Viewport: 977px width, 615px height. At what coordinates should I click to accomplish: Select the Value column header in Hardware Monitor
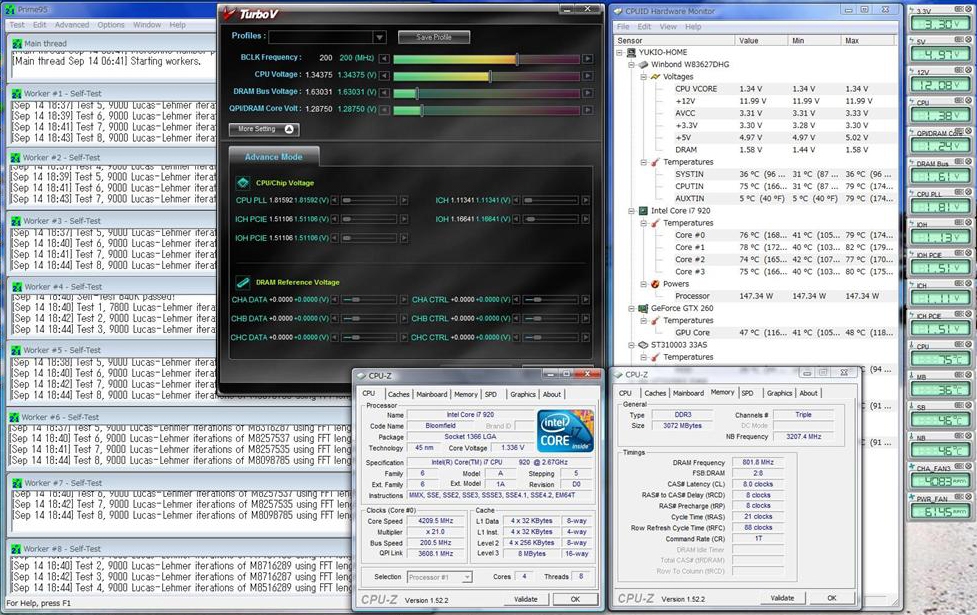[748, 41]
